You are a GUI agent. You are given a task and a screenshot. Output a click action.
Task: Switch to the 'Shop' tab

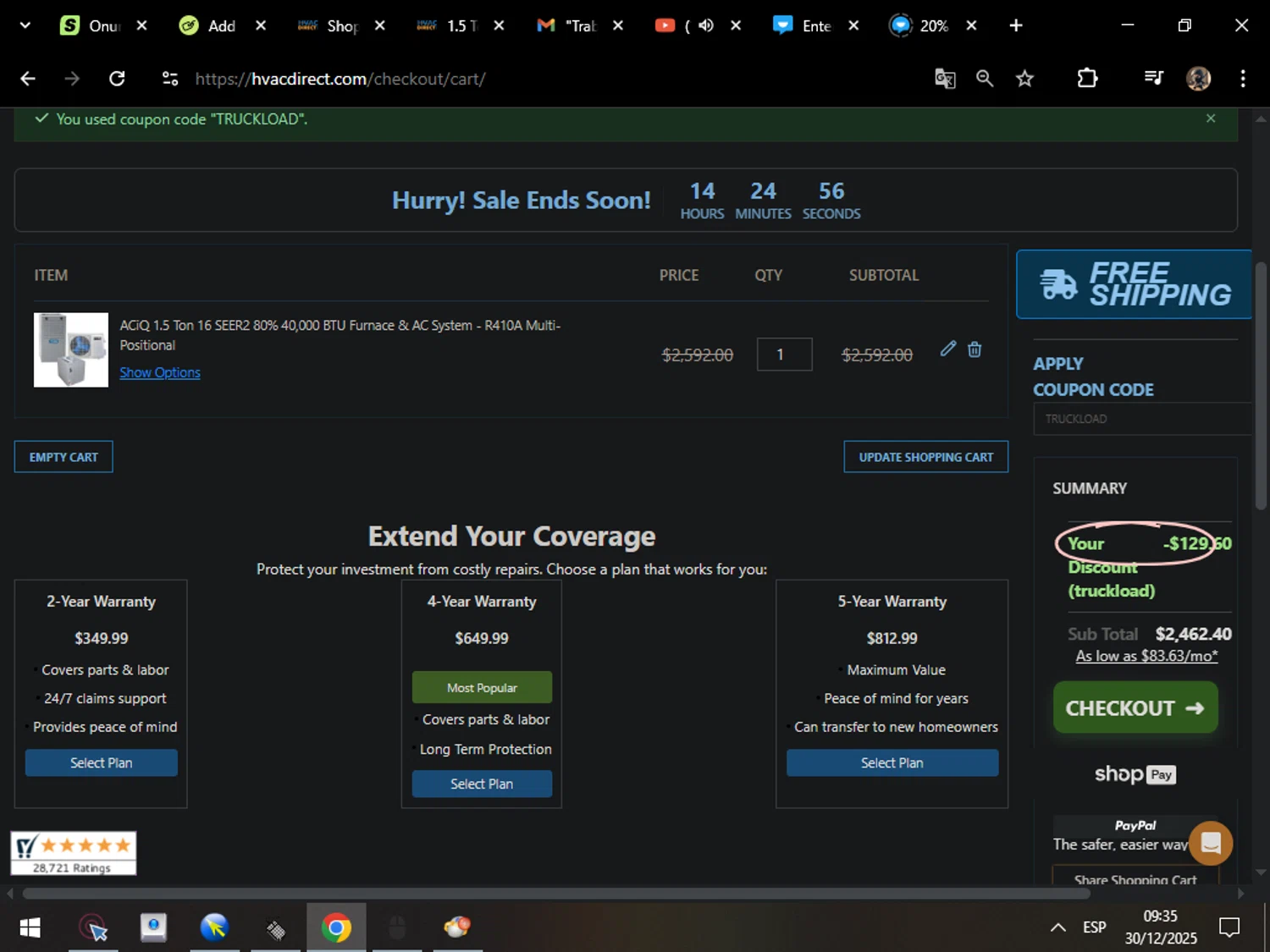328,25
